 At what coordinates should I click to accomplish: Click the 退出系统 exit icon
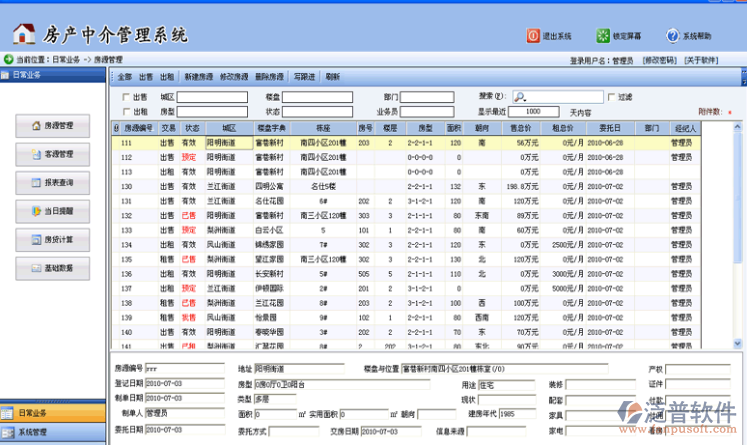(x=533, y=36)
